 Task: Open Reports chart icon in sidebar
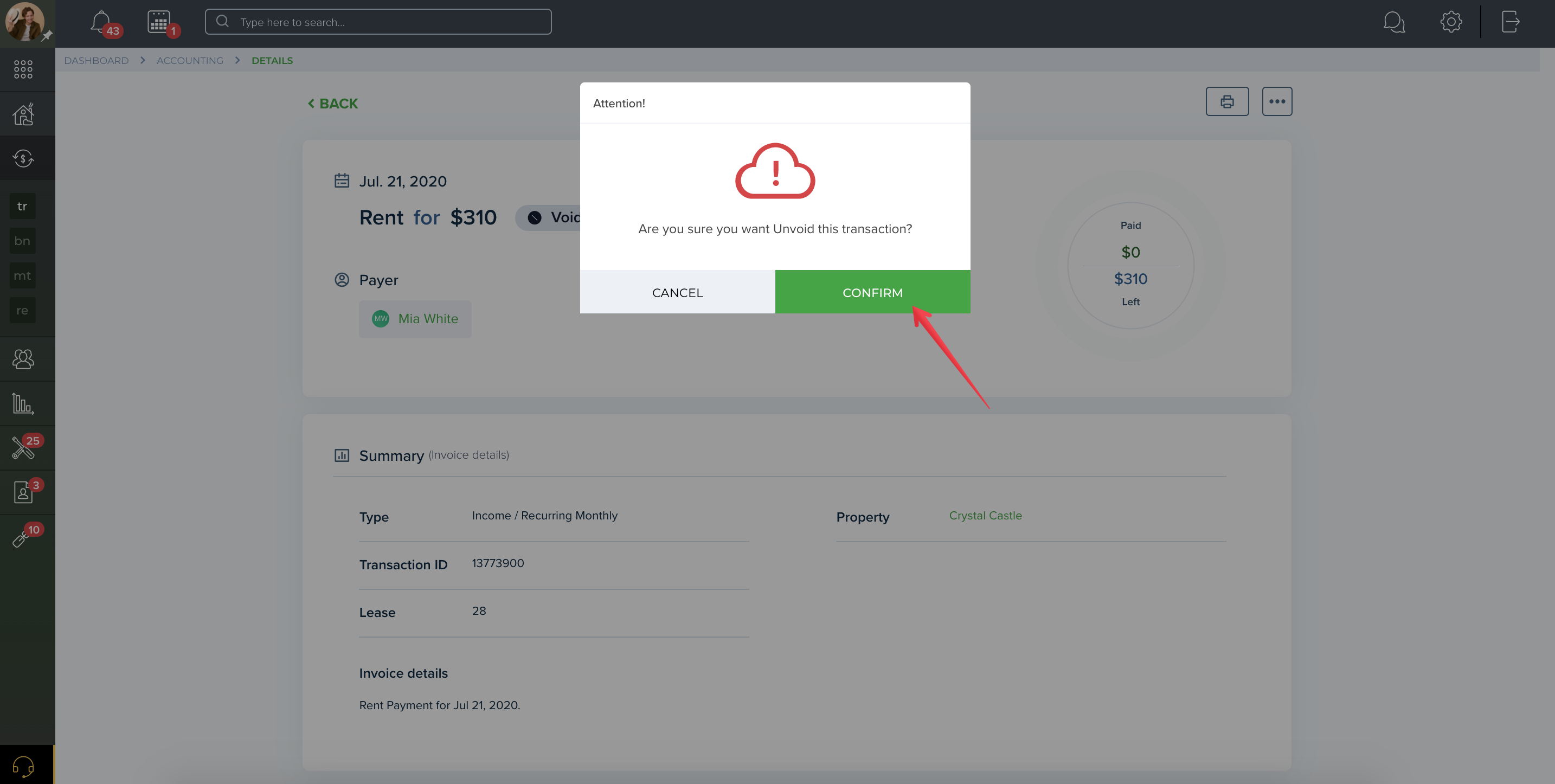pyautogui.click(x=23, y=403)
